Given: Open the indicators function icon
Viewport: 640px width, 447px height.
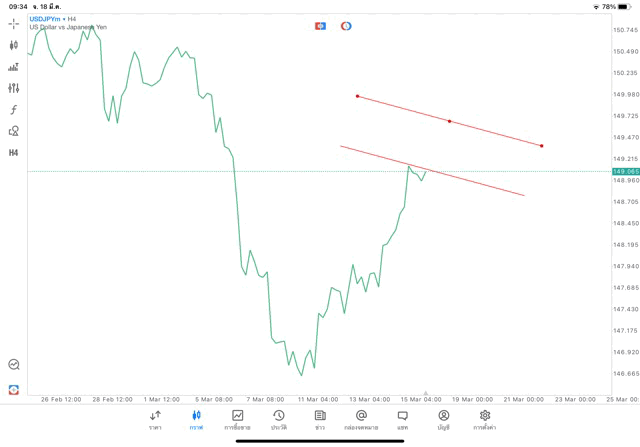Looking at the screenshot, I should point(14,109).
